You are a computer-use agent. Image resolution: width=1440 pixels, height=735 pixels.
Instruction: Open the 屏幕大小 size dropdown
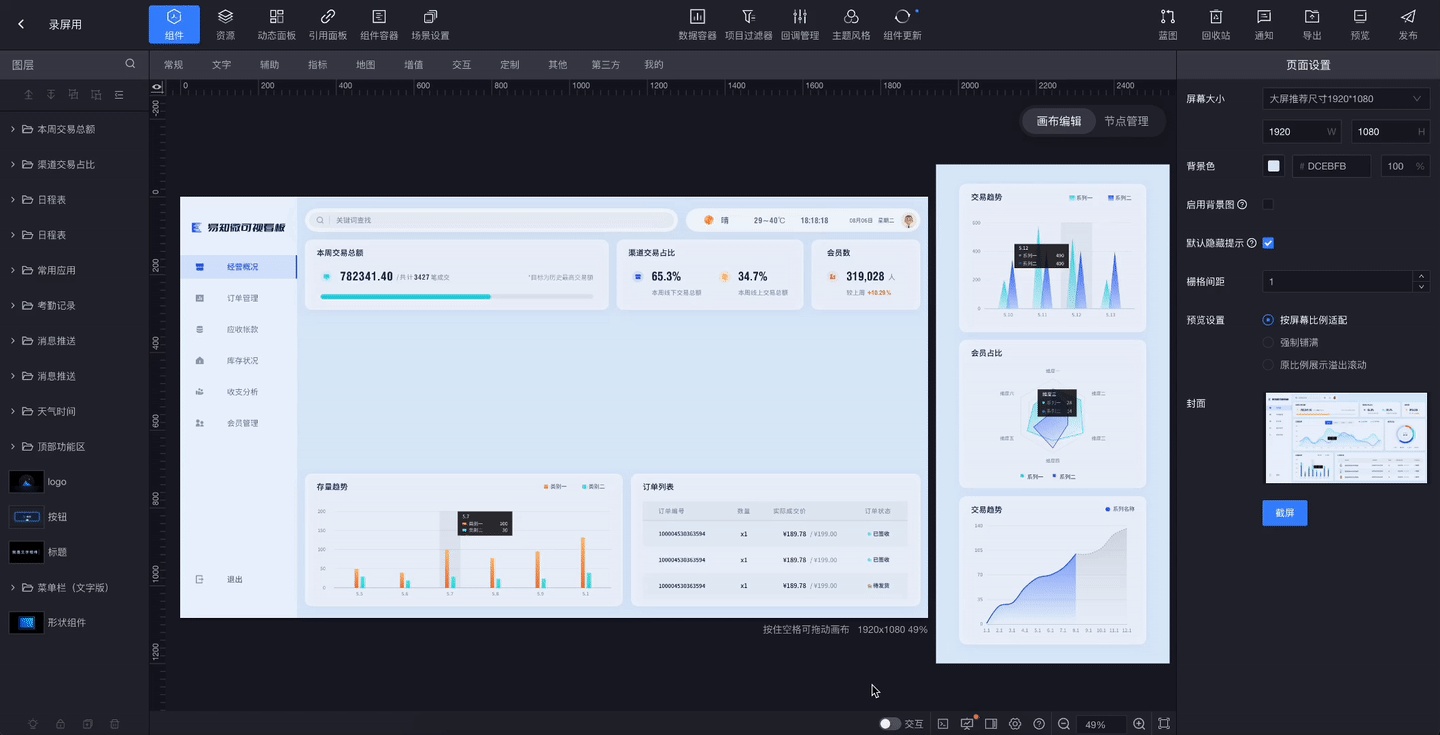point(1345,99)
